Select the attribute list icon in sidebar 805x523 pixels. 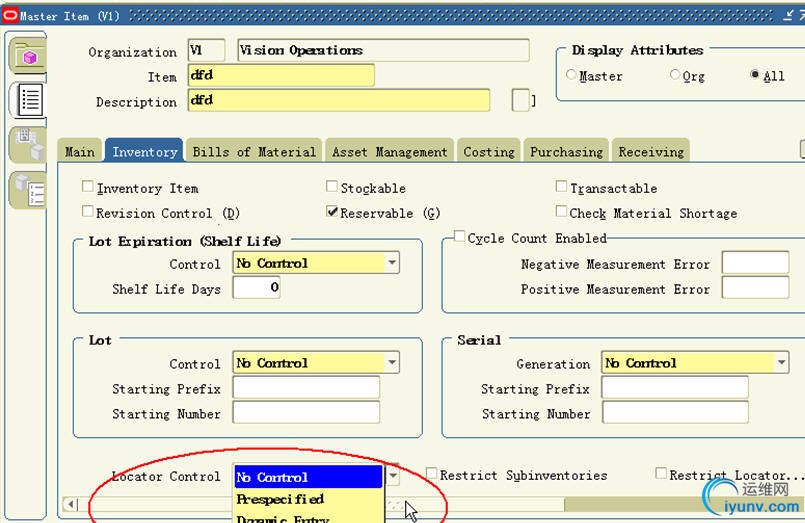coord(29,100)
